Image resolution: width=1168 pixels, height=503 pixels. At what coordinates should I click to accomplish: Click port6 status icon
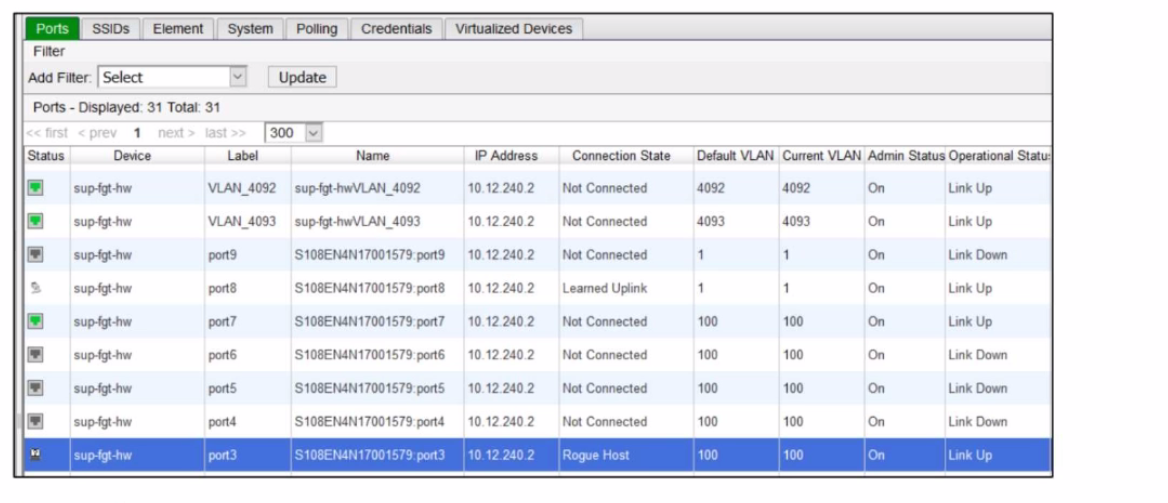tap(34, 355)
